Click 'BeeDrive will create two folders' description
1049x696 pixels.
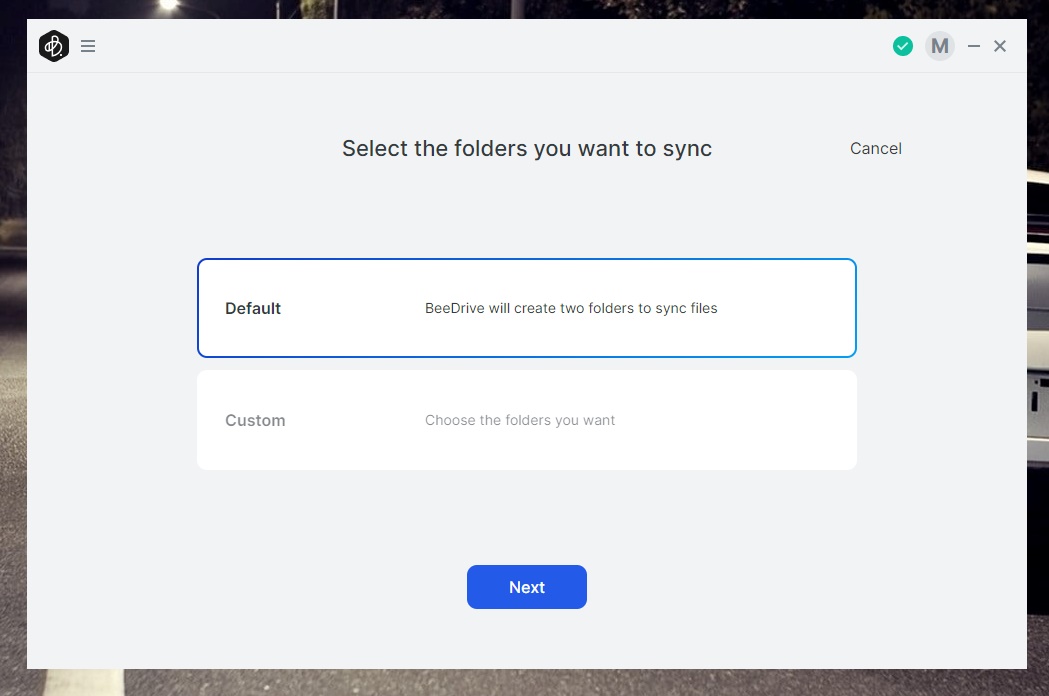coord(571,308)
